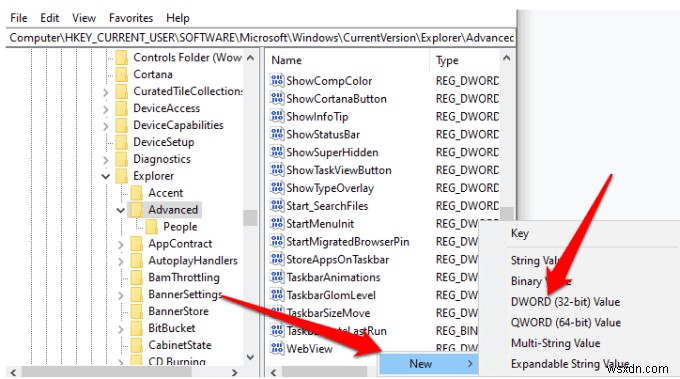Click the BannerStore folder icon
680x379 pixels.
click(x=137, y=311)
